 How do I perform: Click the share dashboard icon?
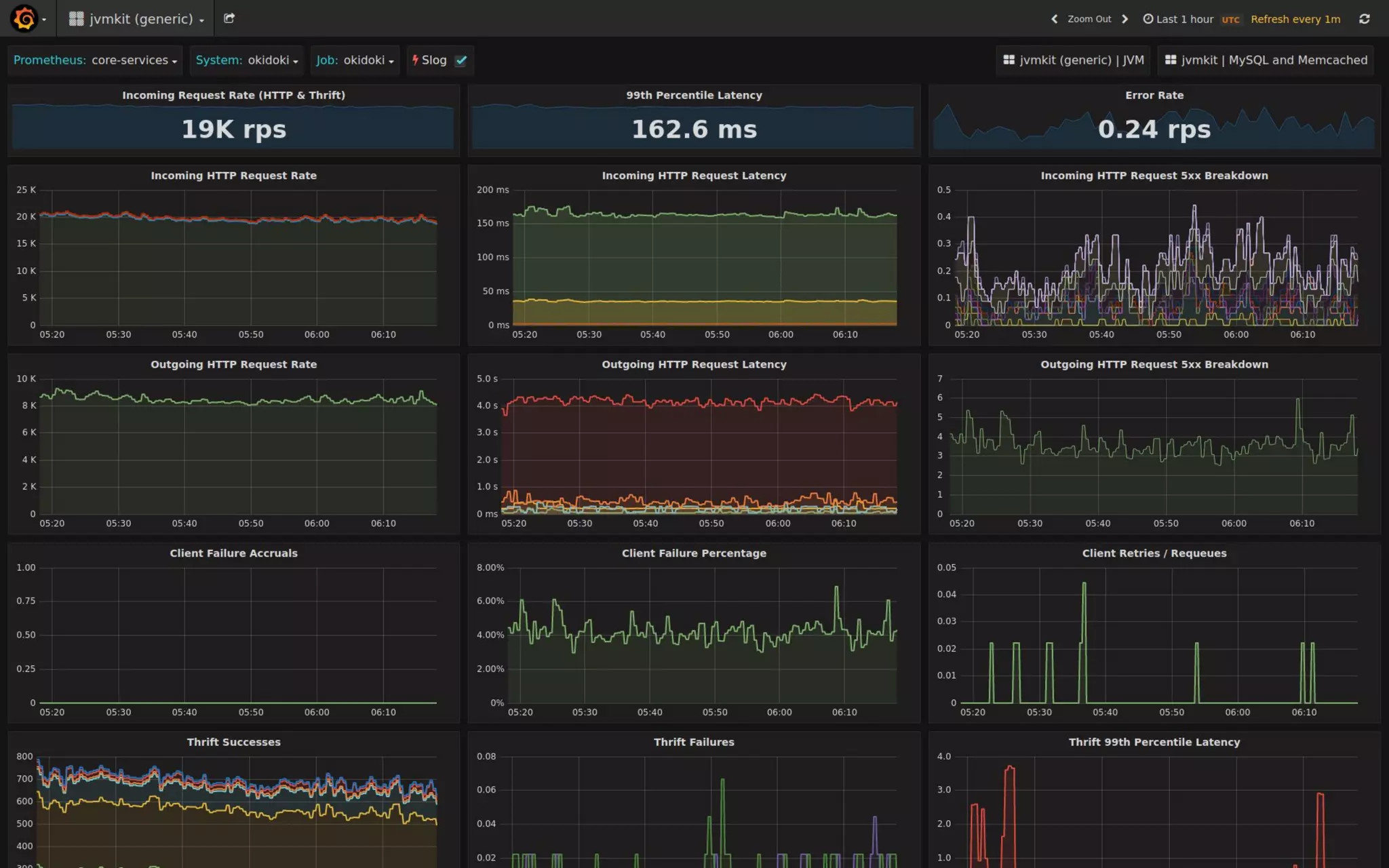pyautogui.click(x=229, y=18)
